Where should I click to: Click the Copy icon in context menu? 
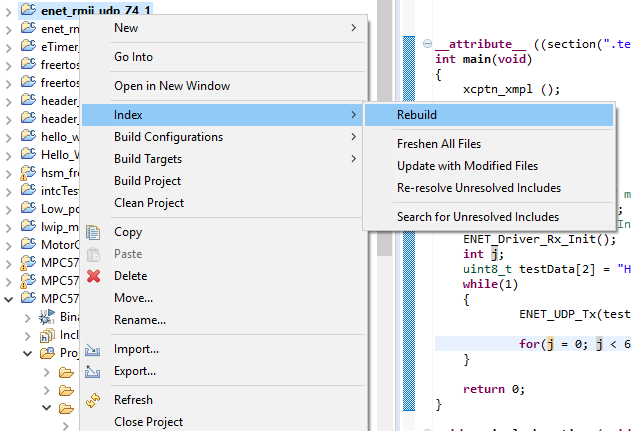pos(93,233)
